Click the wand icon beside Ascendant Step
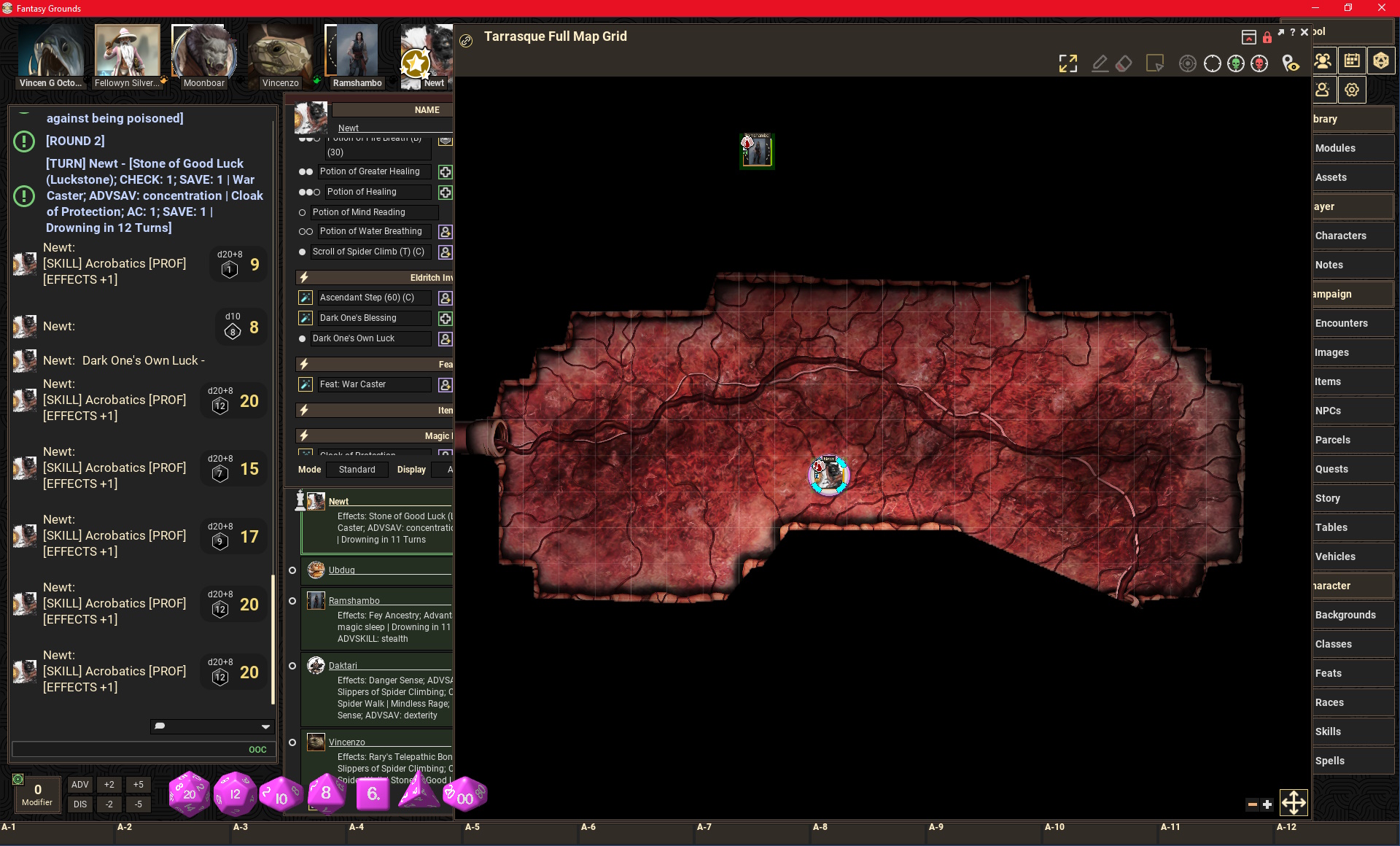Screen dimensions: 1400x846 coord(306,298)
